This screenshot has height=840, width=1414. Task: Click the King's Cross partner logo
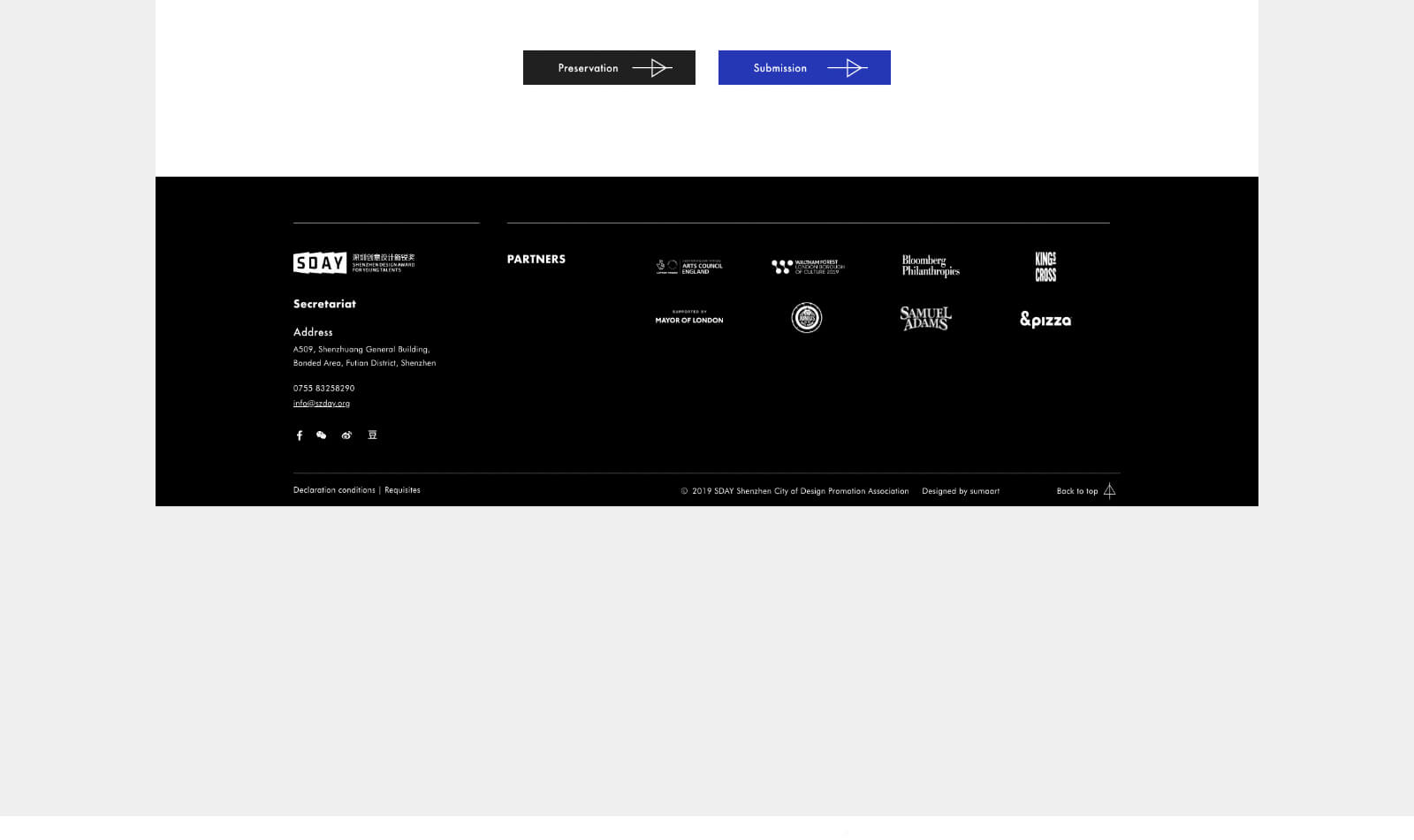(1045, 266)
